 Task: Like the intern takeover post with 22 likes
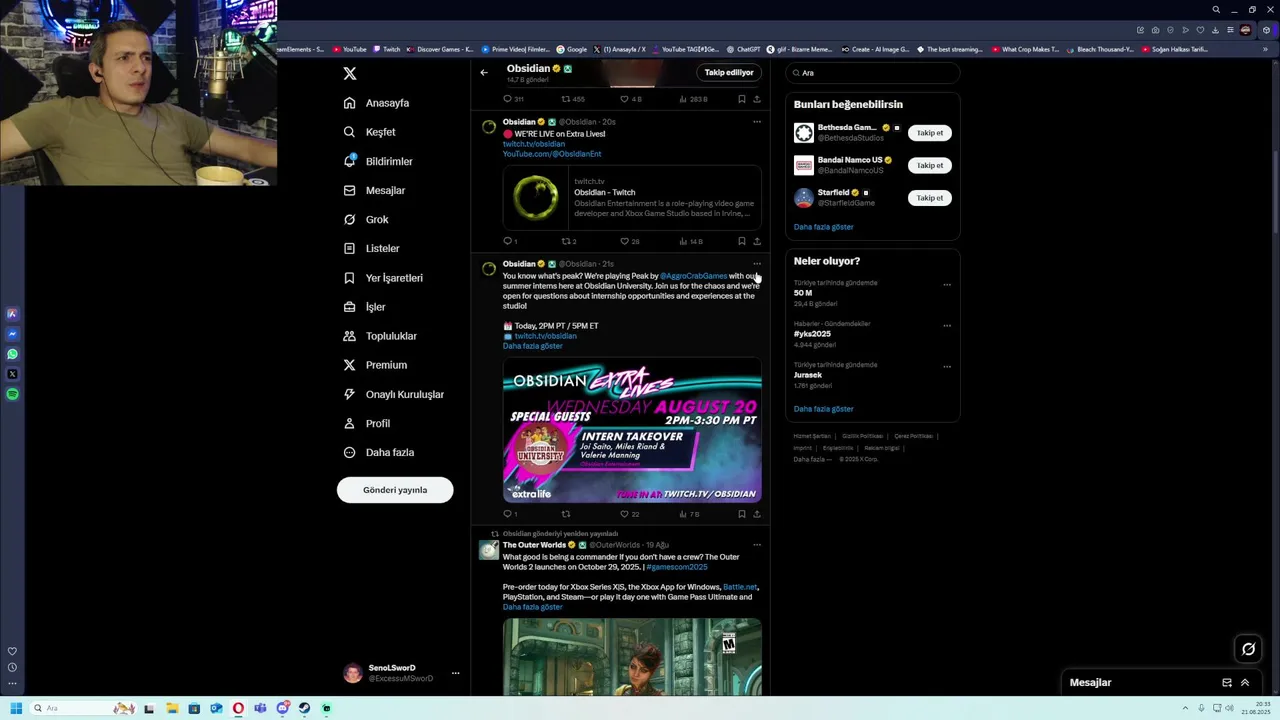tap(629, 514)
